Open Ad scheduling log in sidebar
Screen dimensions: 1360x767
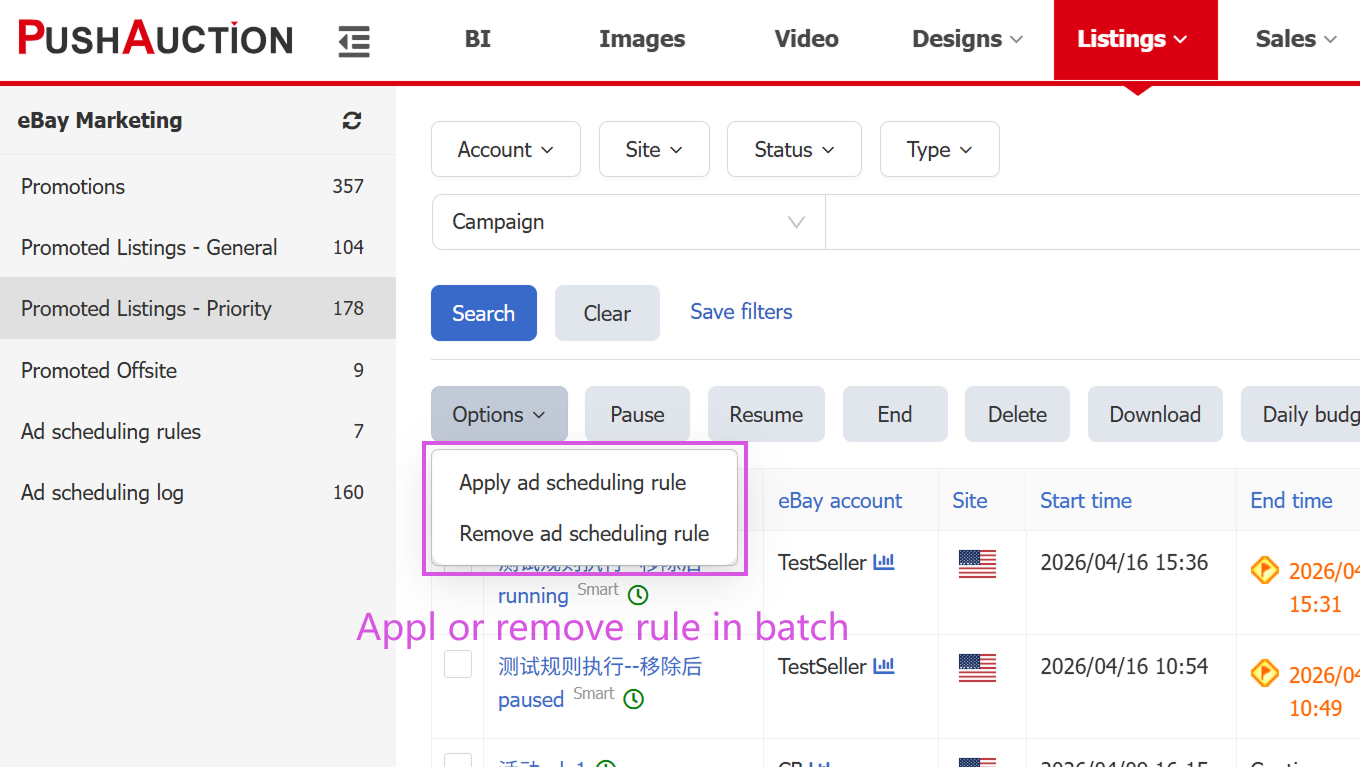pyautogui.click(x=102, y=493)
